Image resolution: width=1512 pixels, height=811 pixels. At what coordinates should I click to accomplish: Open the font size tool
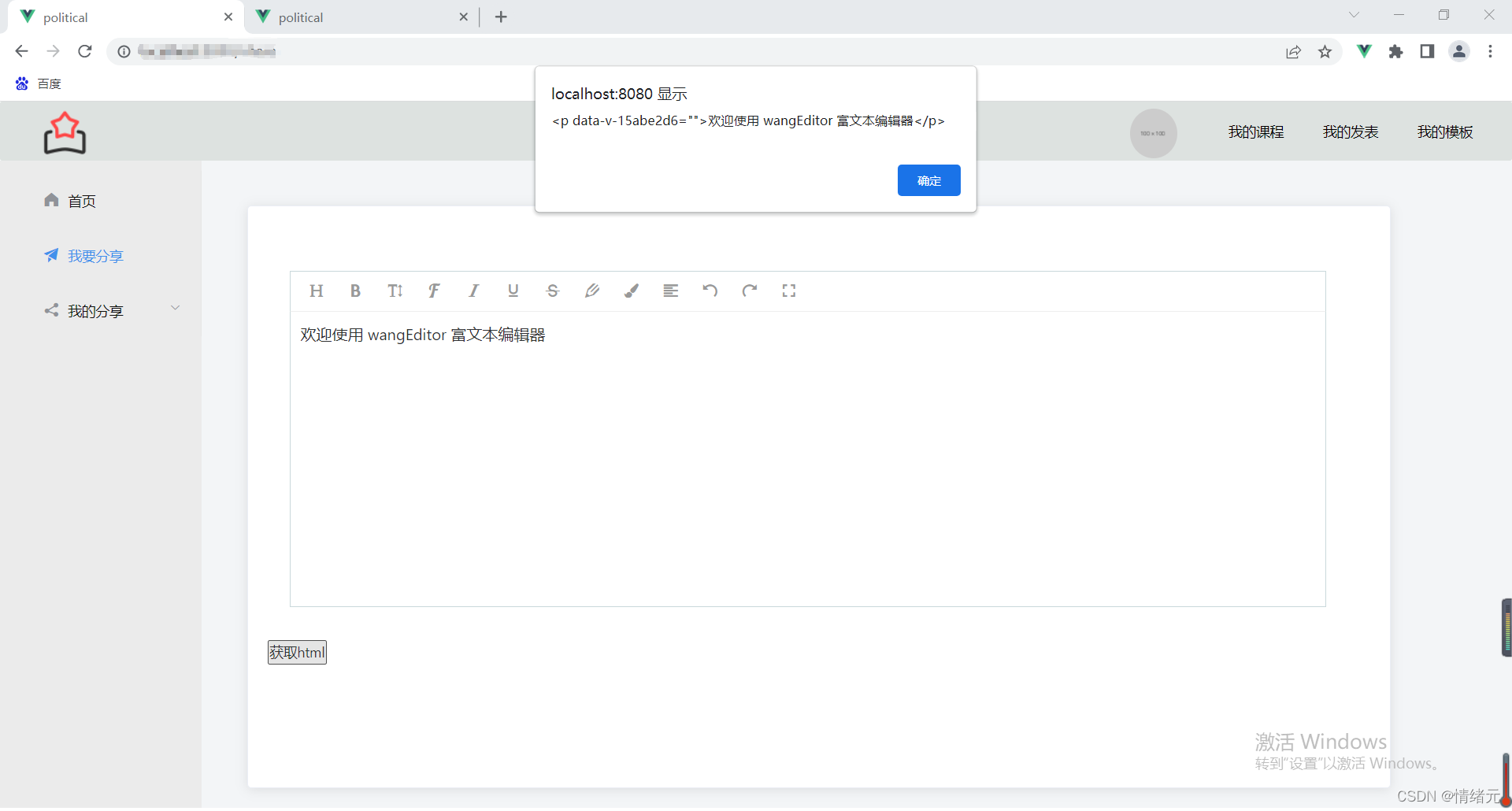(395, 291)
